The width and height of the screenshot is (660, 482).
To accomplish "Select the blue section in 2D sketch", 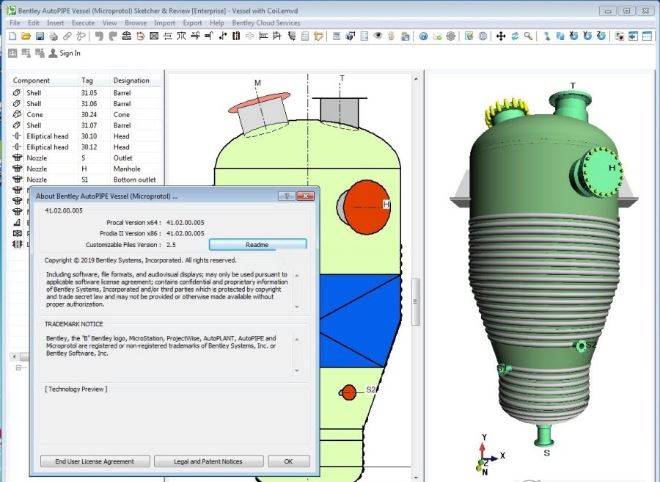I will point(360,320).
